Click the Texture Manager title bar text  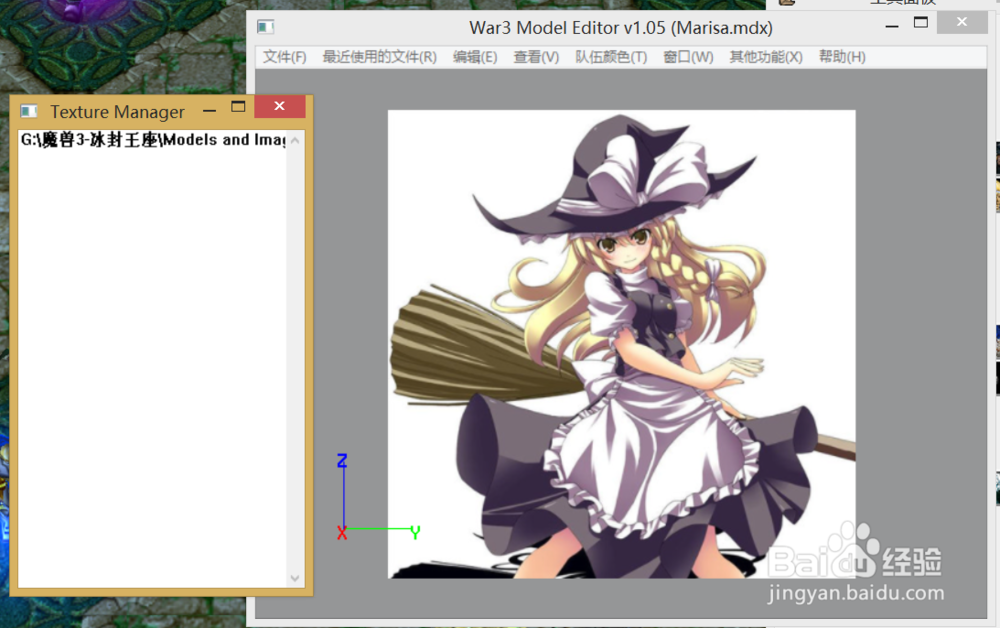117,112
